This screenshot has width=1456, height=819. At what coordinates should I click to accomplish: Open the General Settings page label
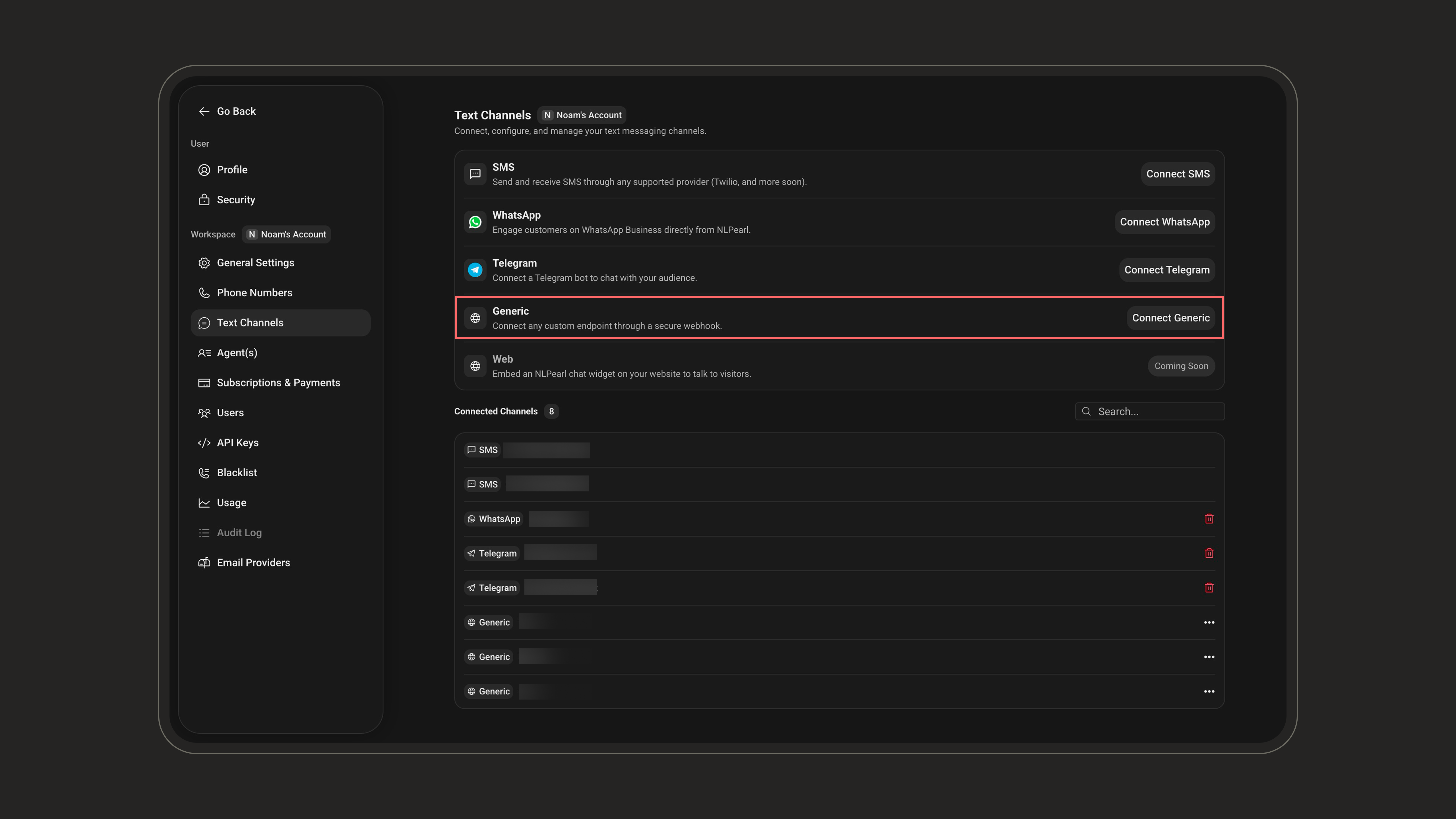click(x=255, y=263)
